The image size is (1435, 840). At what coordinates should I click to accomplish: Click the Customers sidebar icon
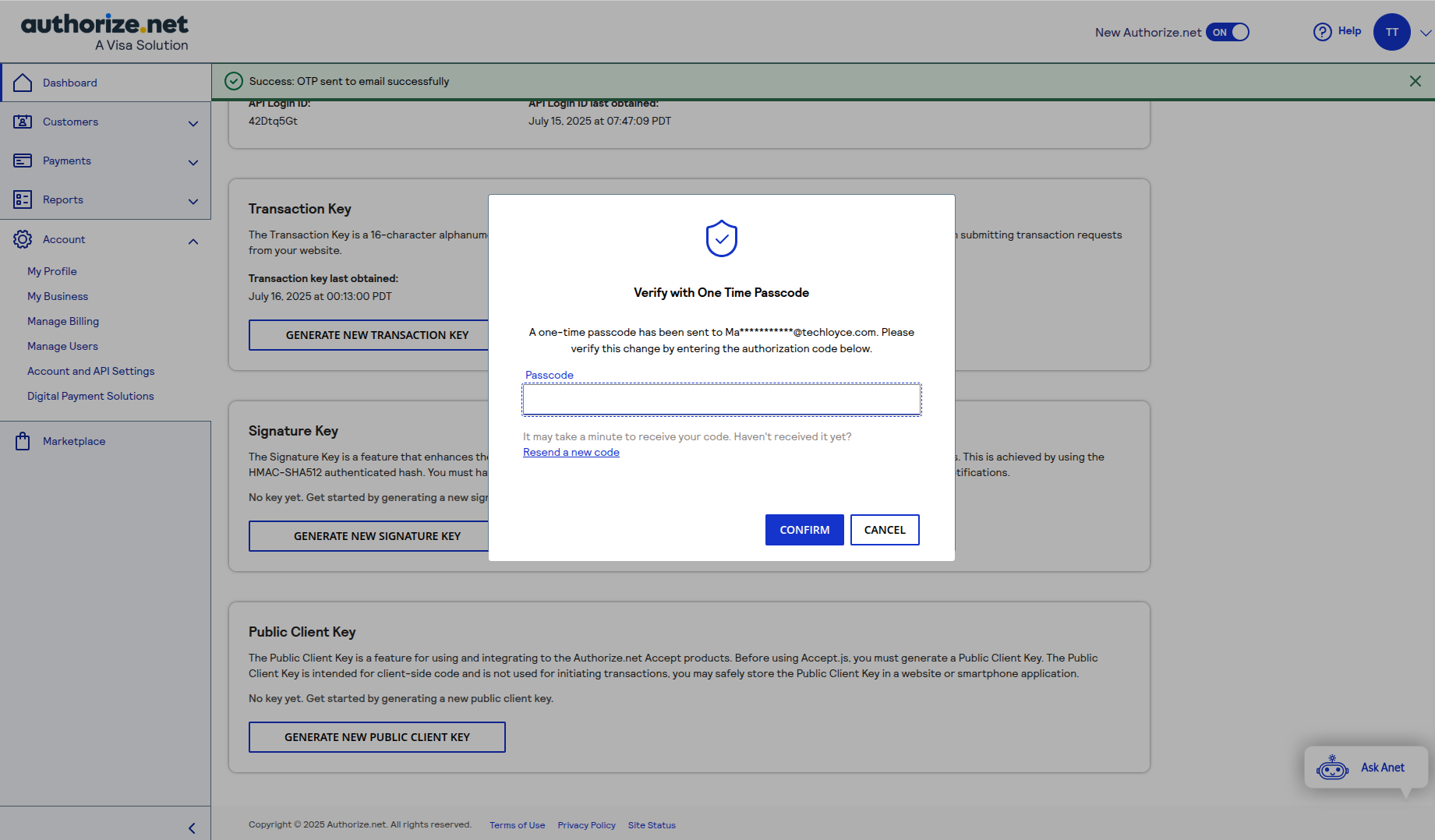coord(23,122)
